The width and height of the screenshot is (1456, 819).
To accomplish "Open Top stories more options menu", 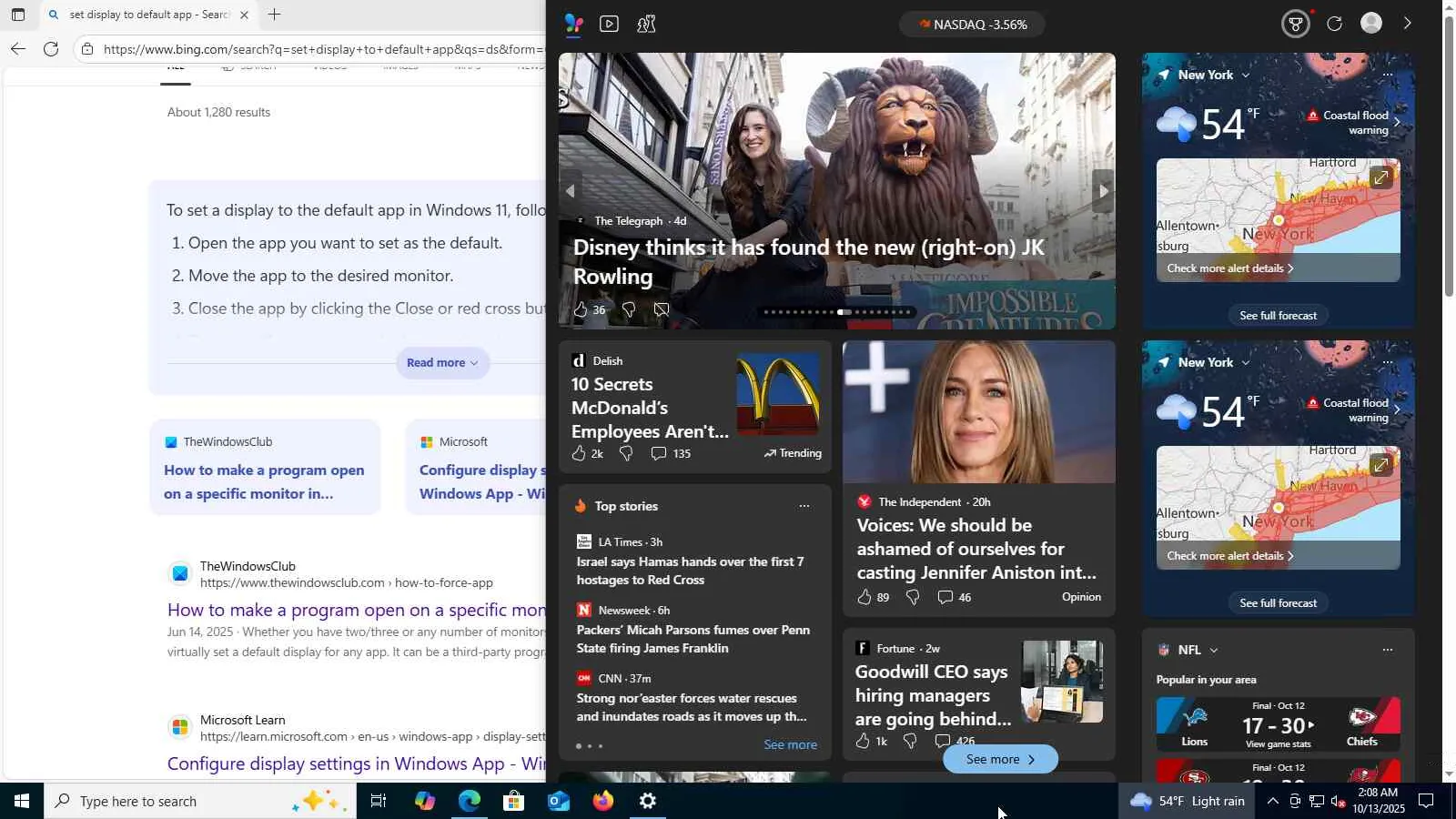I will [x=804, y=506].
